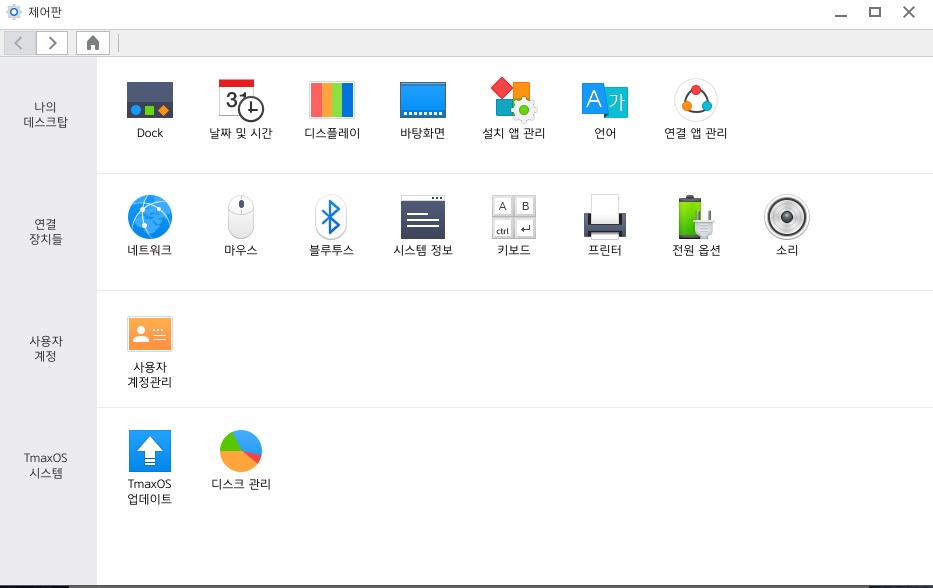Click the Home button in toolbar
This screenshot has width=933, height=588.
tap(92, 42)
